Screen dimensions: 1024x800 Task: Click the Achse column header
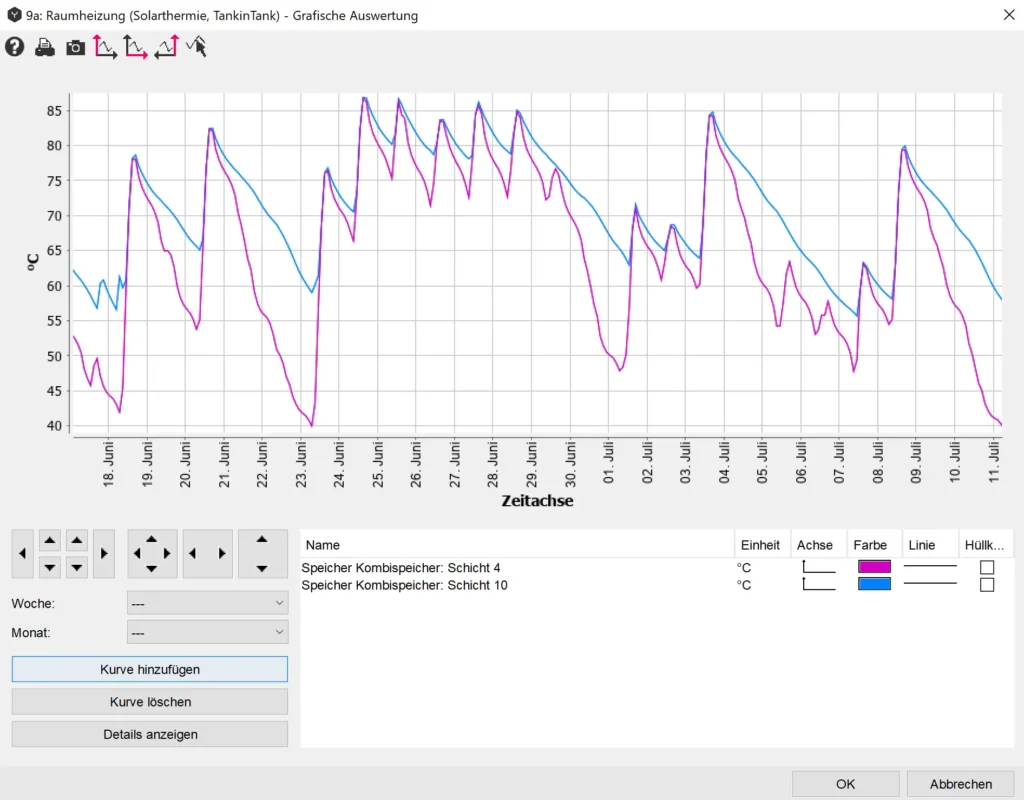pyautogui.click(x=818, y=545)
